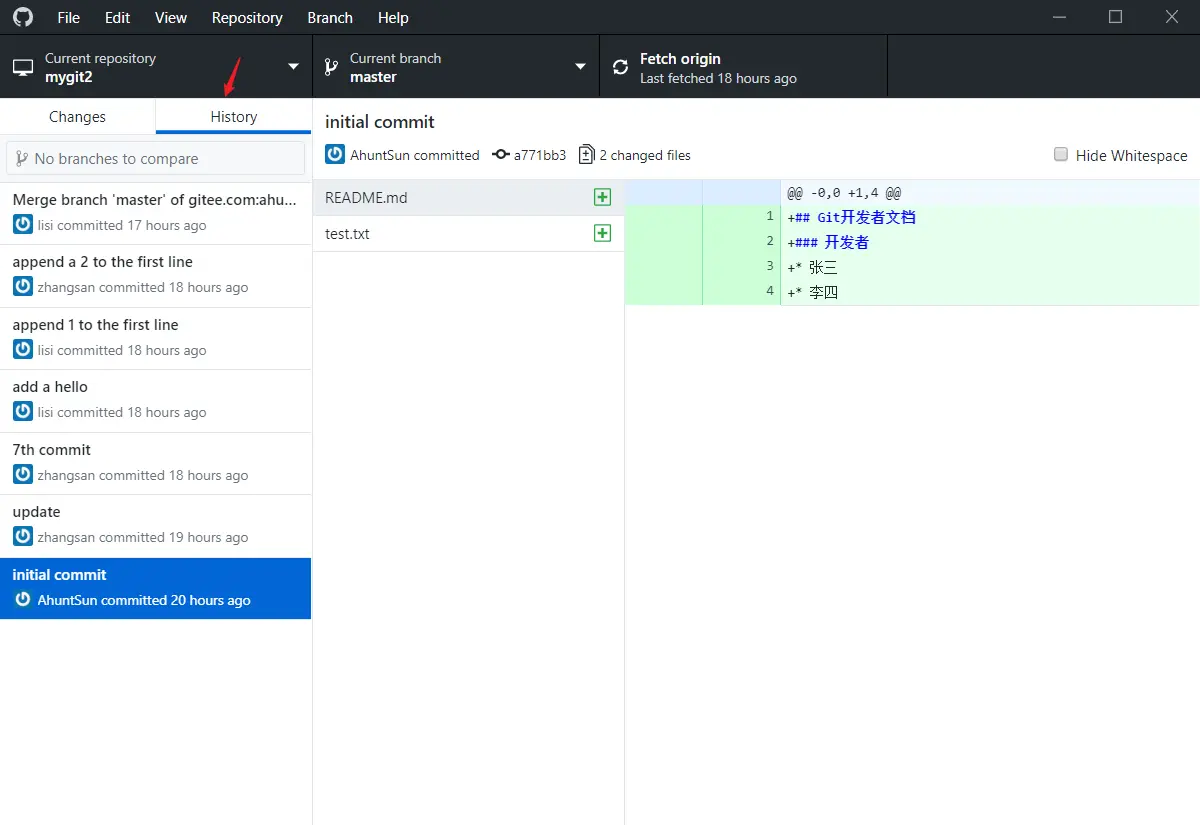Click zhangsan avatar on update commit
Viewport: 1200px width, 825px height.
(23, 537)
